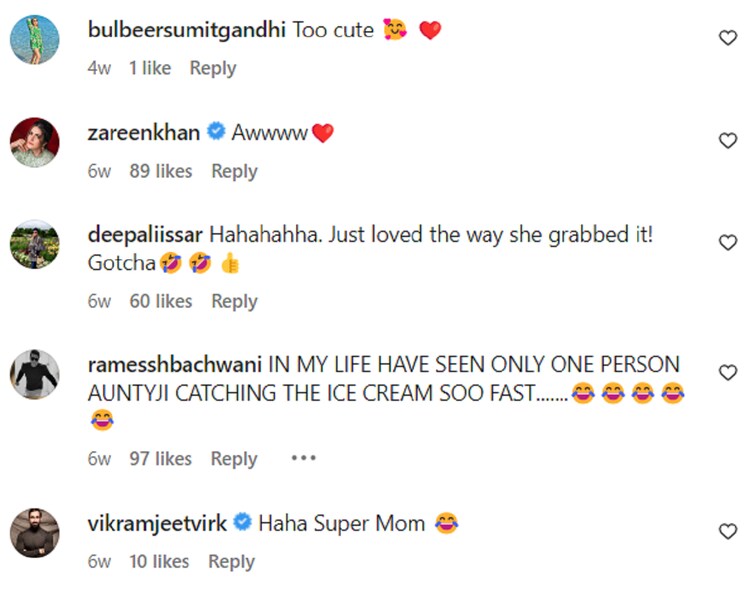The height and width of the screenshot is (594, 750).
Task: Open more options on ramesshbachwani's comment
Action: click(303, 458)
